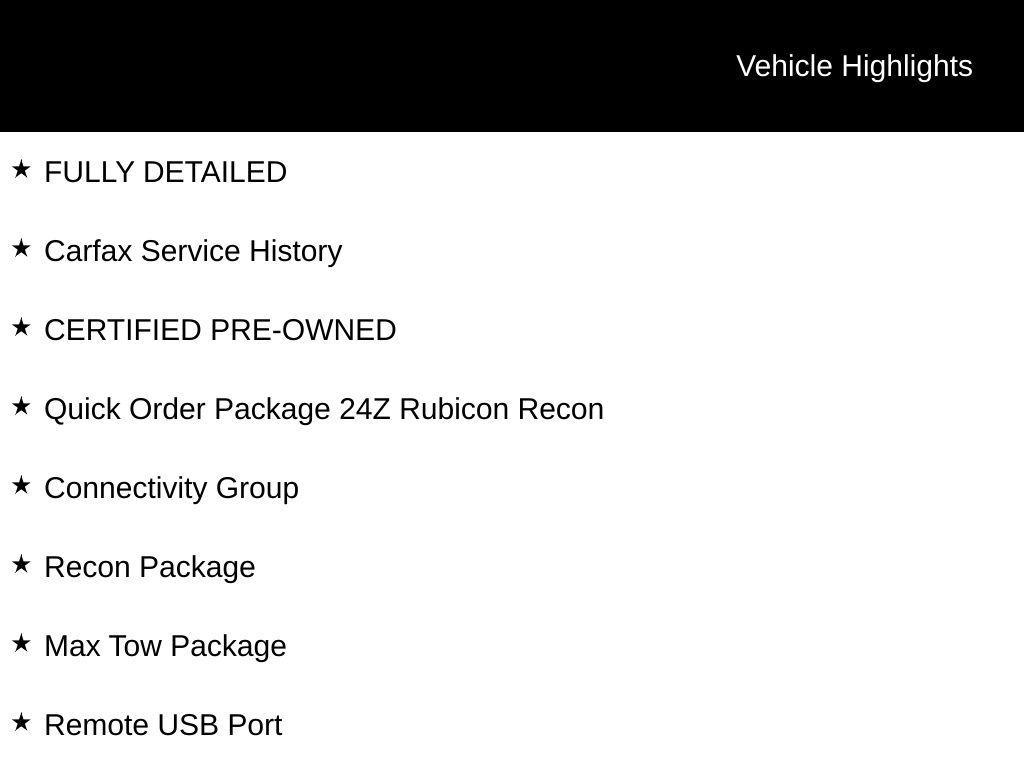
Task: Click the star before Quick Order Package
Action: 21,407
